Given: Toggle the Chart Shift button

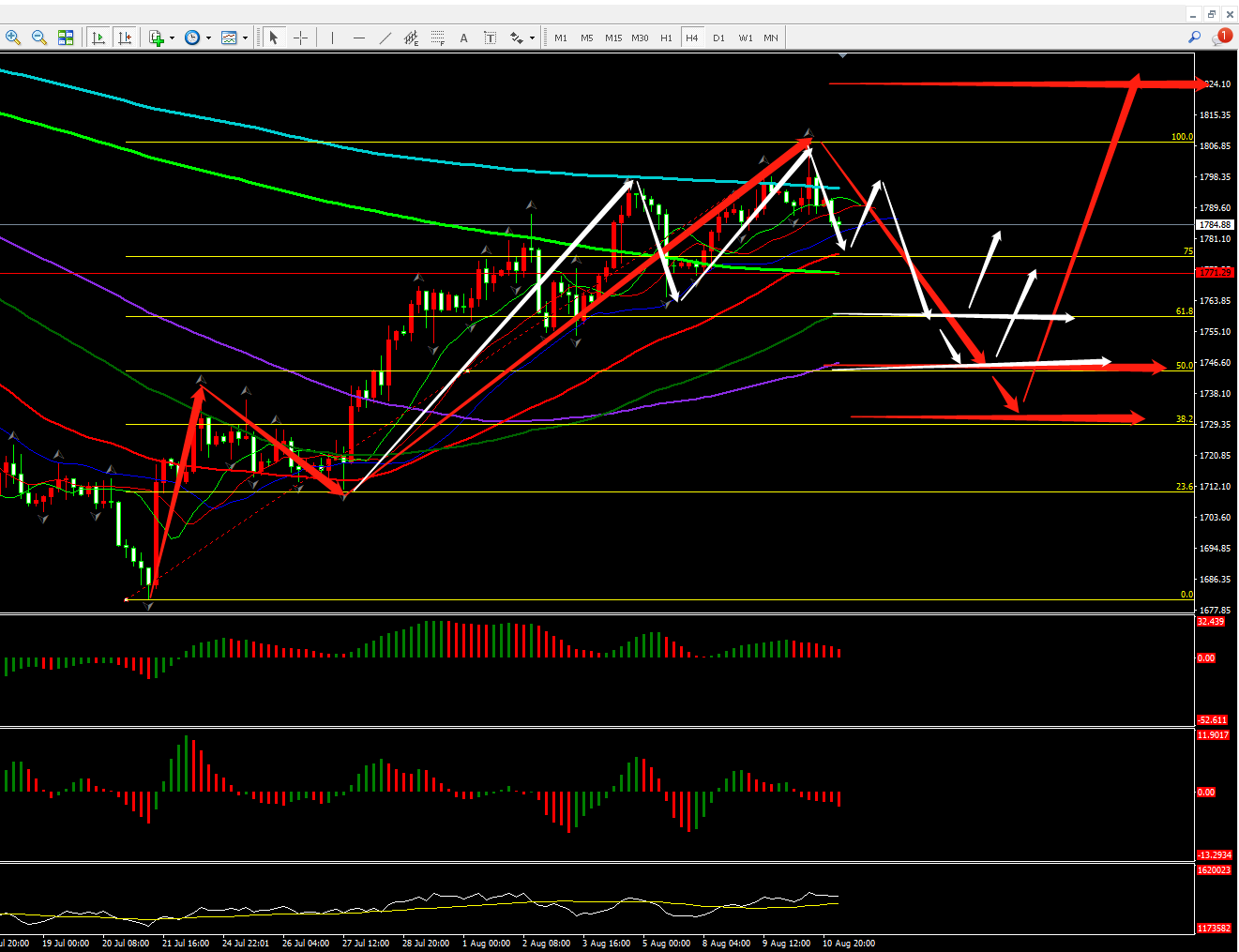Looking at the screenshot, I should coord(125,38).
